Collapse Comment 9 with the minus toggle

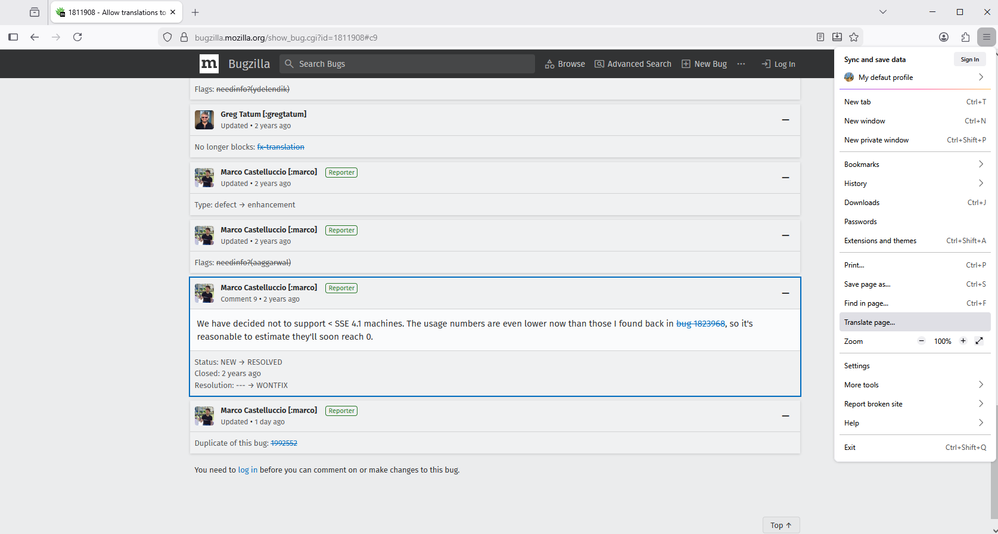coord(785,293)
